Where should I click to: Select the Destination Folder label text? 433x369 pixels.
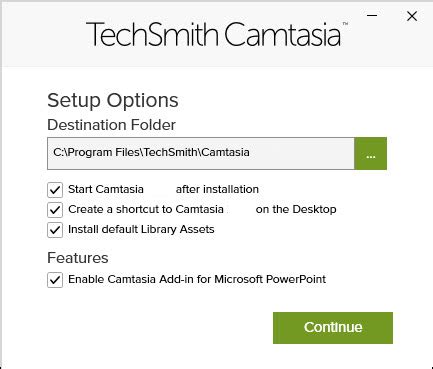[x=111, y=125]
